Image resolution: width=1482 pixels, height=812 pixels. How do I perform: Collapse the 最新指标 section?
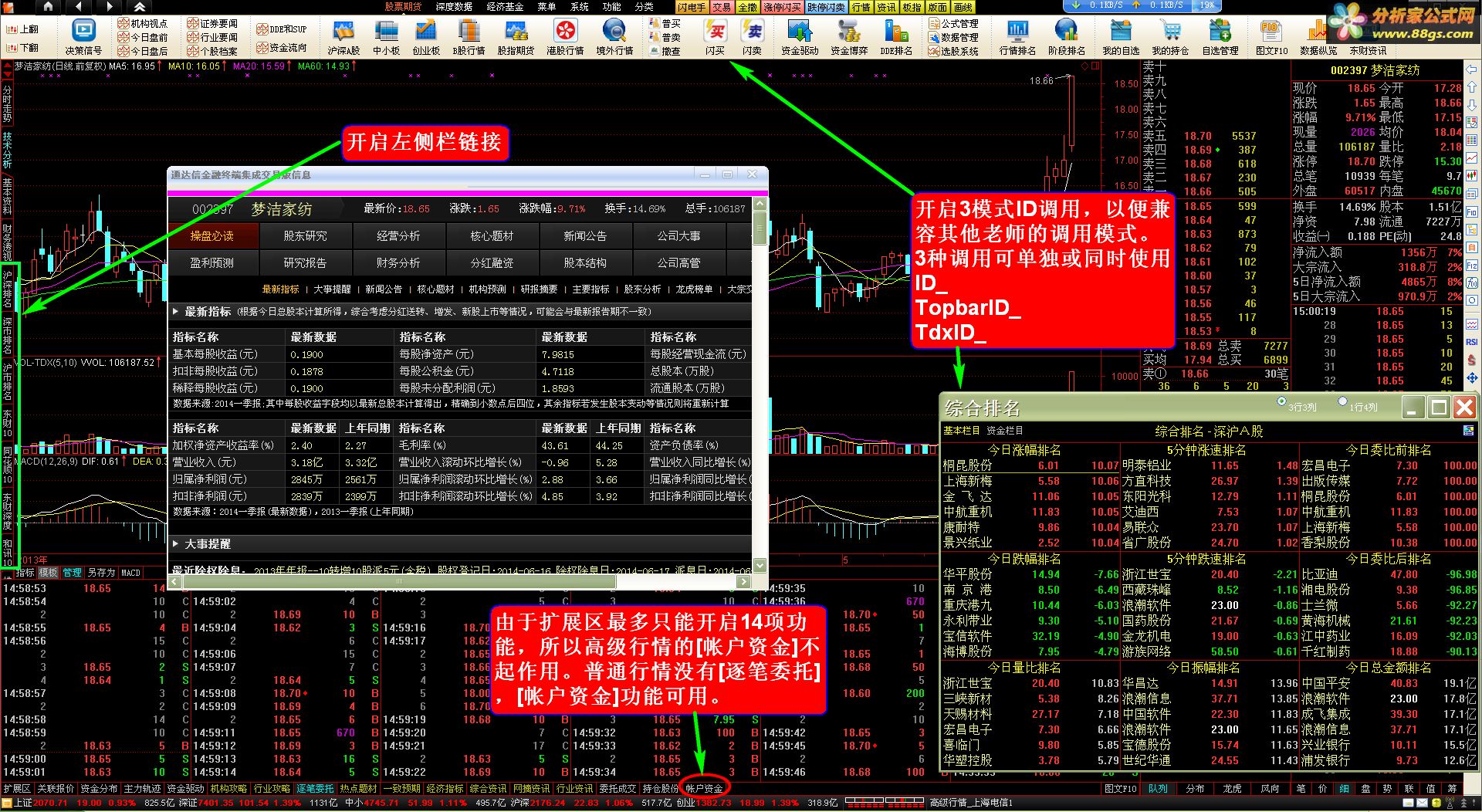coord(176,312)
